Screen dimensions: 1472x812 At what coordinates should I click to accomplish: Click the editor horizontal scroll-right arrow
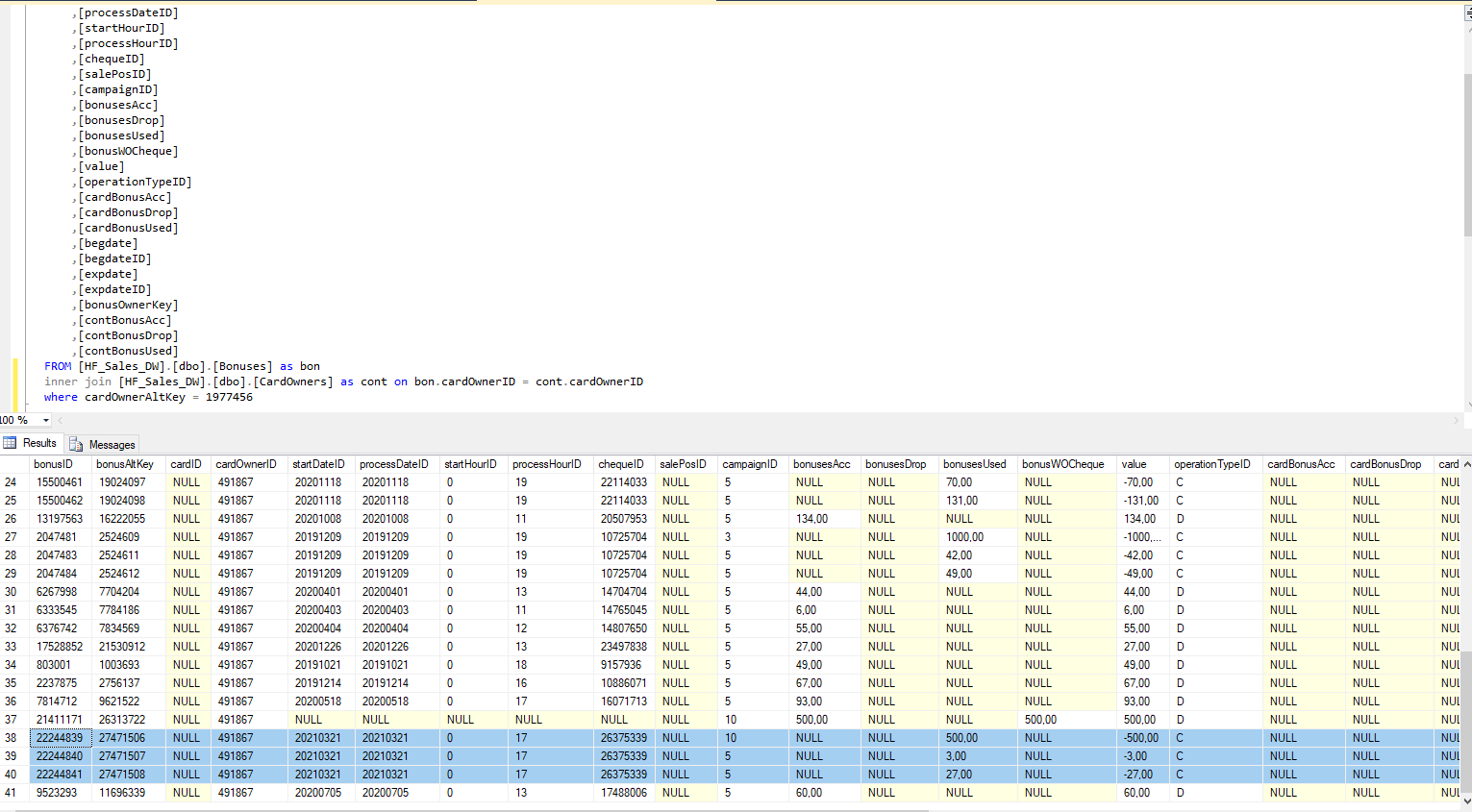tap(1456, 420)
